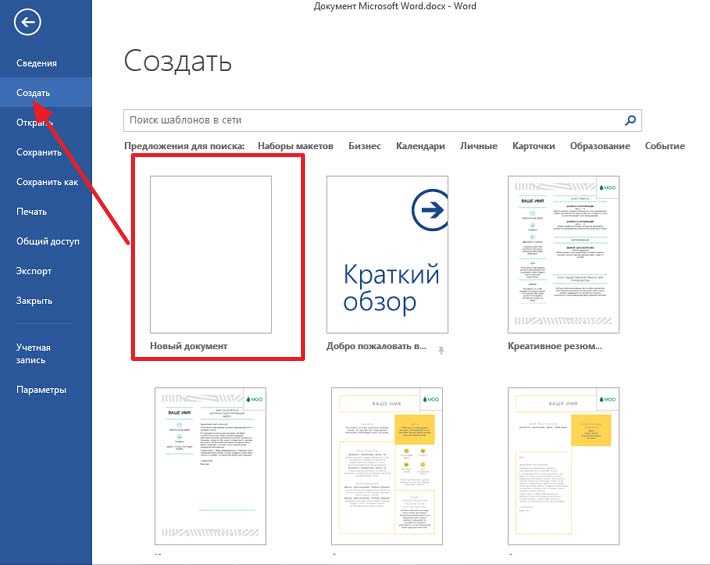
Task: Select Экспорт in the sidebar
Action: coord(34,271)
